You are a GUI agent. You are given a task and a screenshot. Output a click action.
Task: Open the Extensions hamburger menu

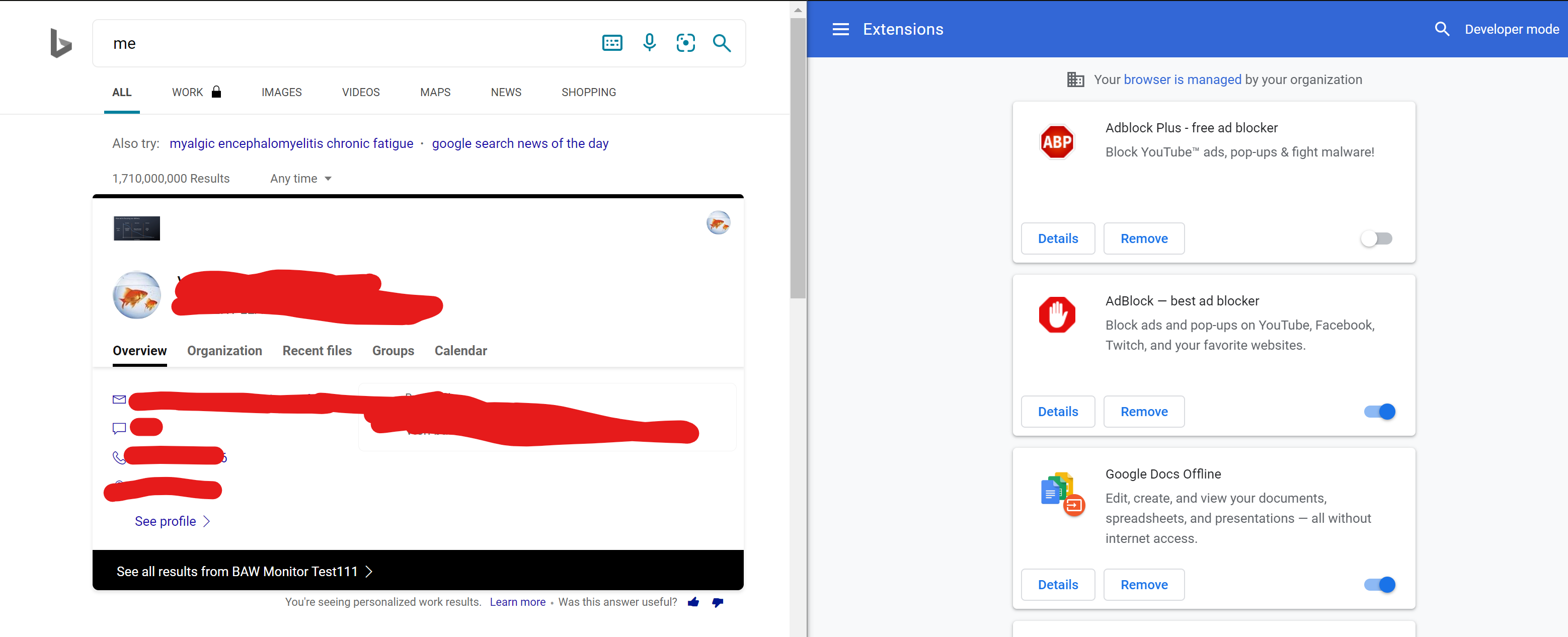(840, 29)
